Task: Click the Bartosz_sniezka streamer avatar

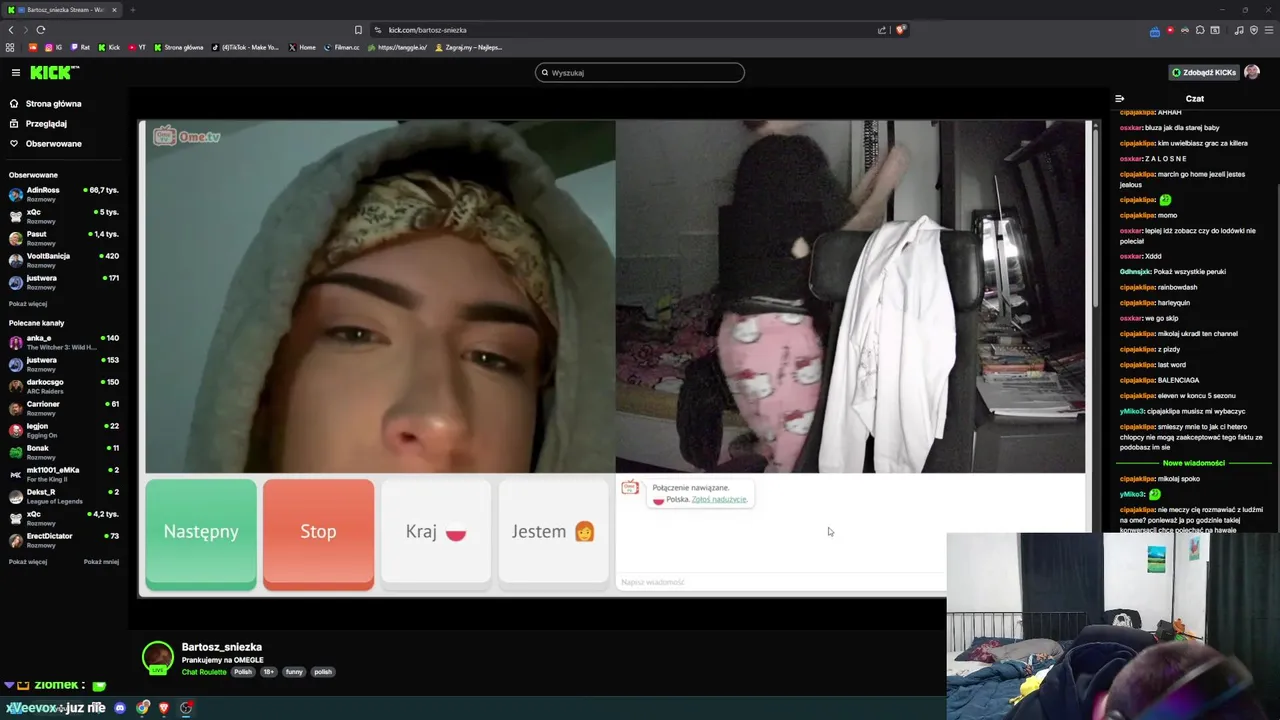Action: tap(157, 658)
